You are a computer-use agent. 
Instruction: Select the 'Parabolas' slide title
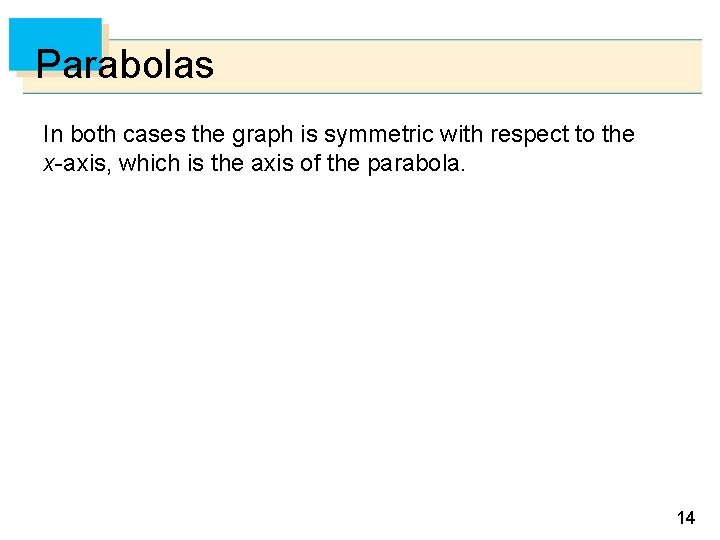pyautogui.click(x=124, y=64)
